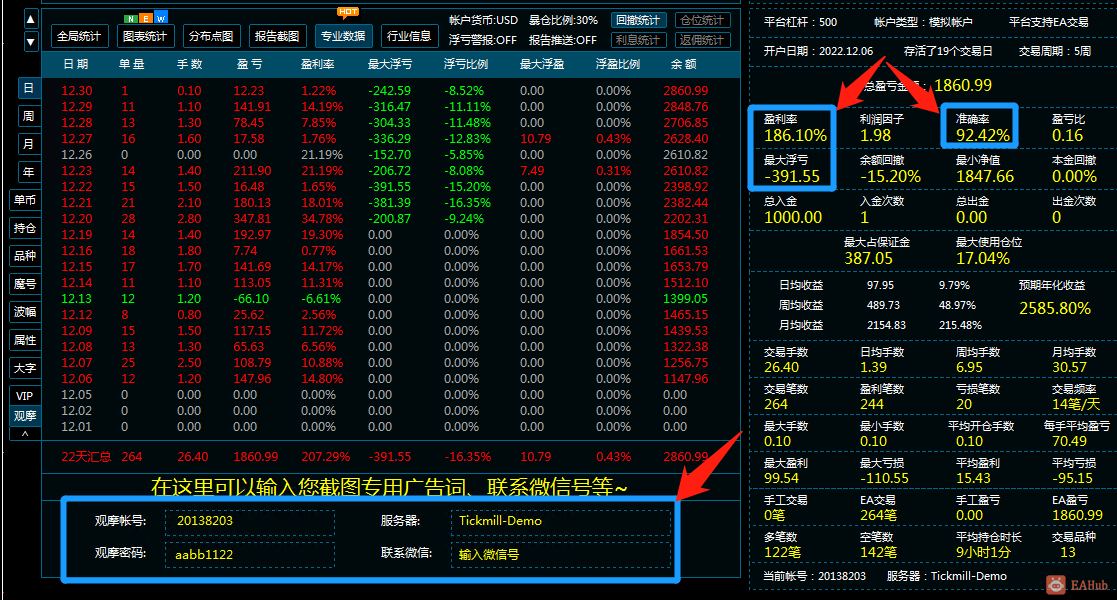Click the 大字 sidebar button

click(x=25, y=368)
